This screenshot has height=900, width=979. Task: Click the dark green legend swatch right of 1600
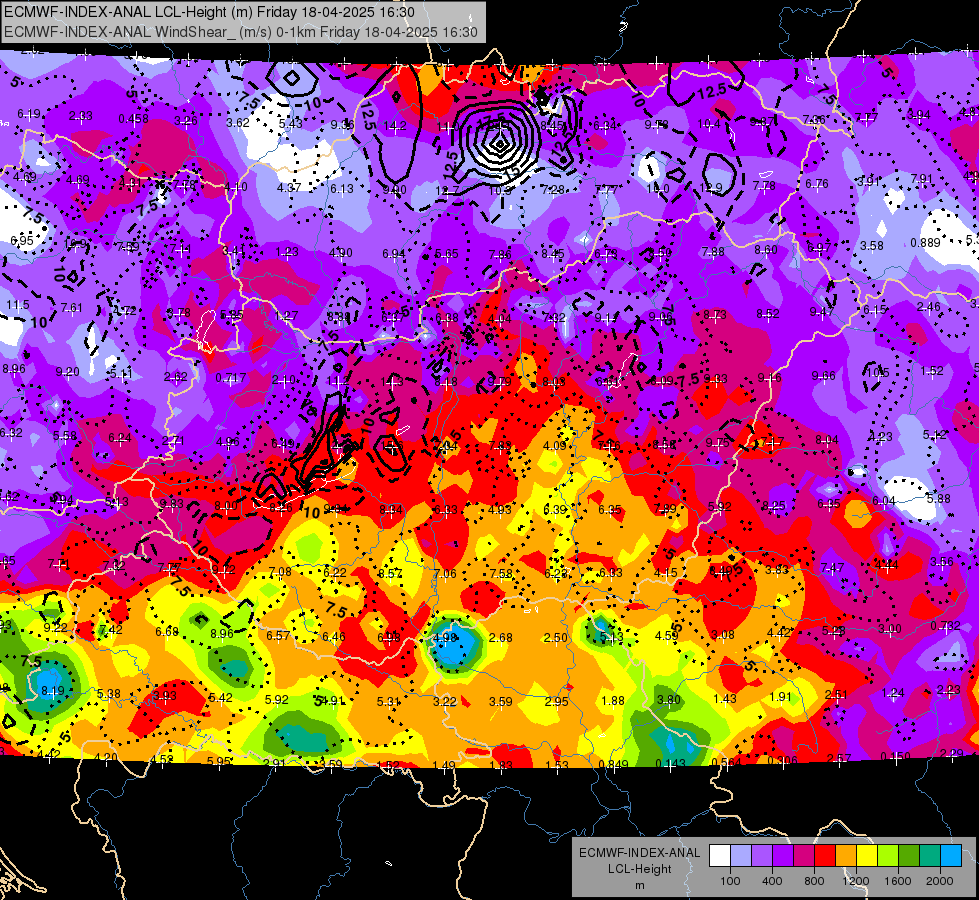tap(908, 856)
